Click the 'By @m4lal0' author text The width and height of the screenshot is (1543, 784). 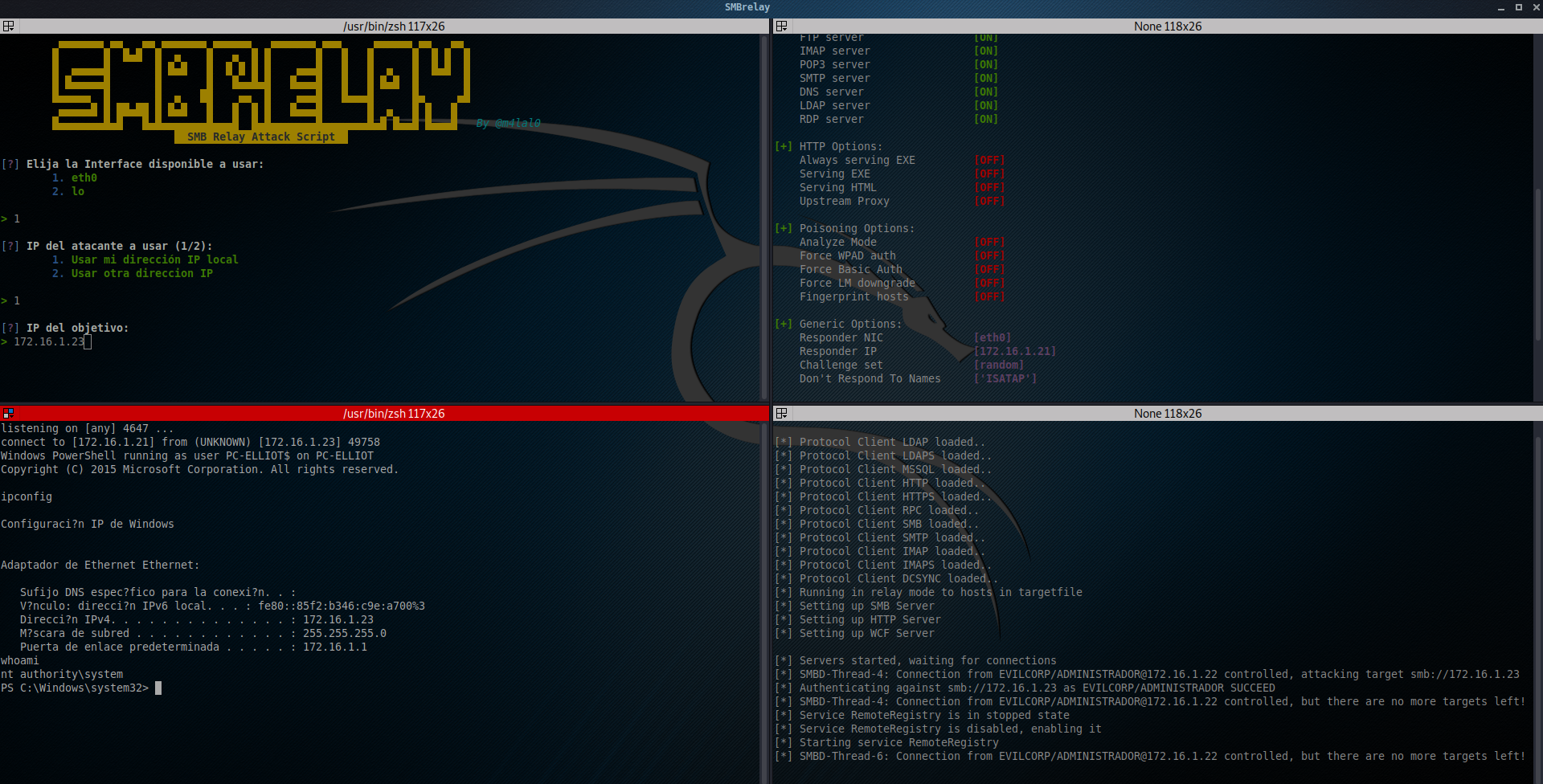click(509, 124)
